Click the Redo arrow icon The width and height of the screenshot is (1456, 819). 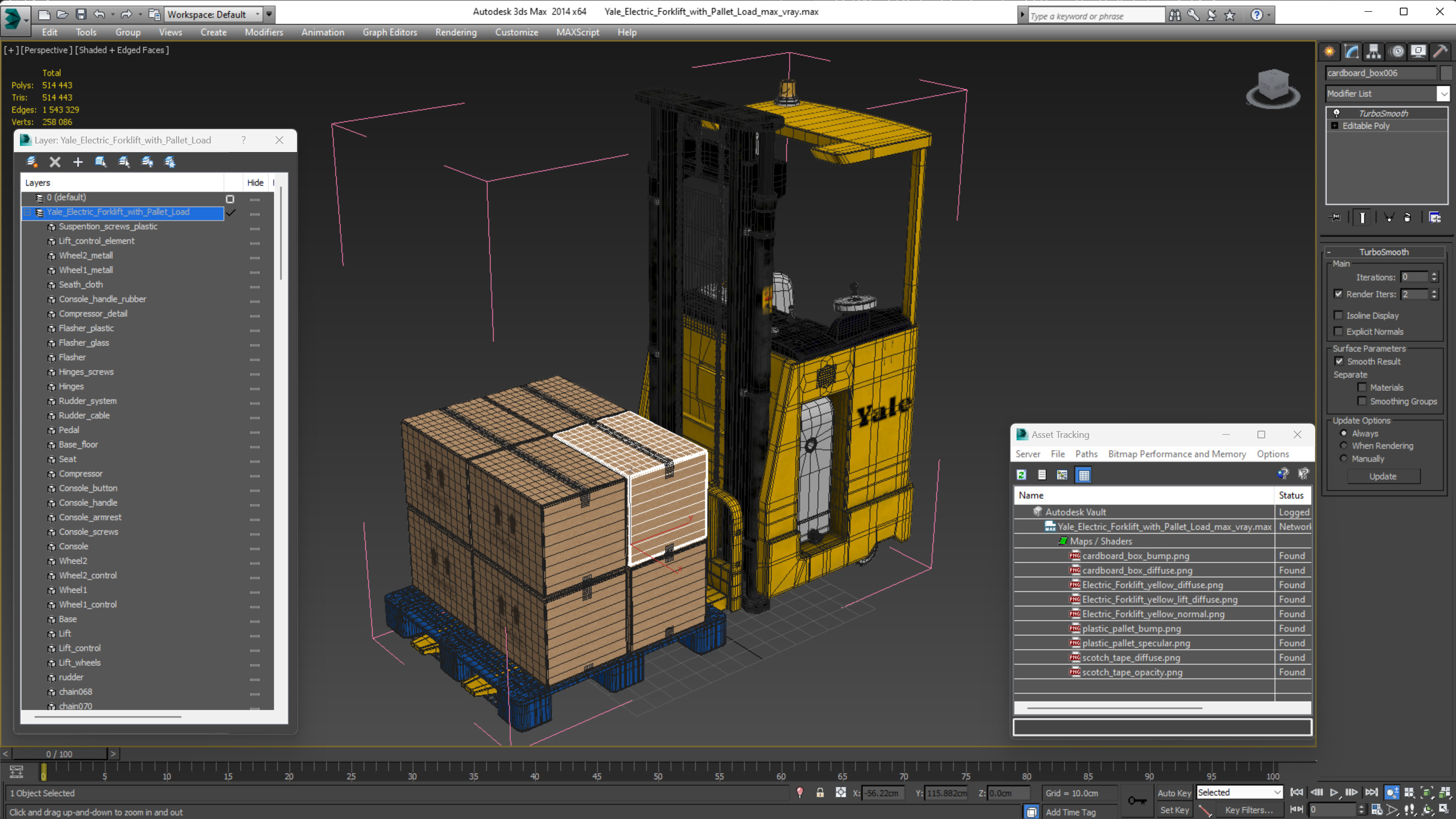126,14
